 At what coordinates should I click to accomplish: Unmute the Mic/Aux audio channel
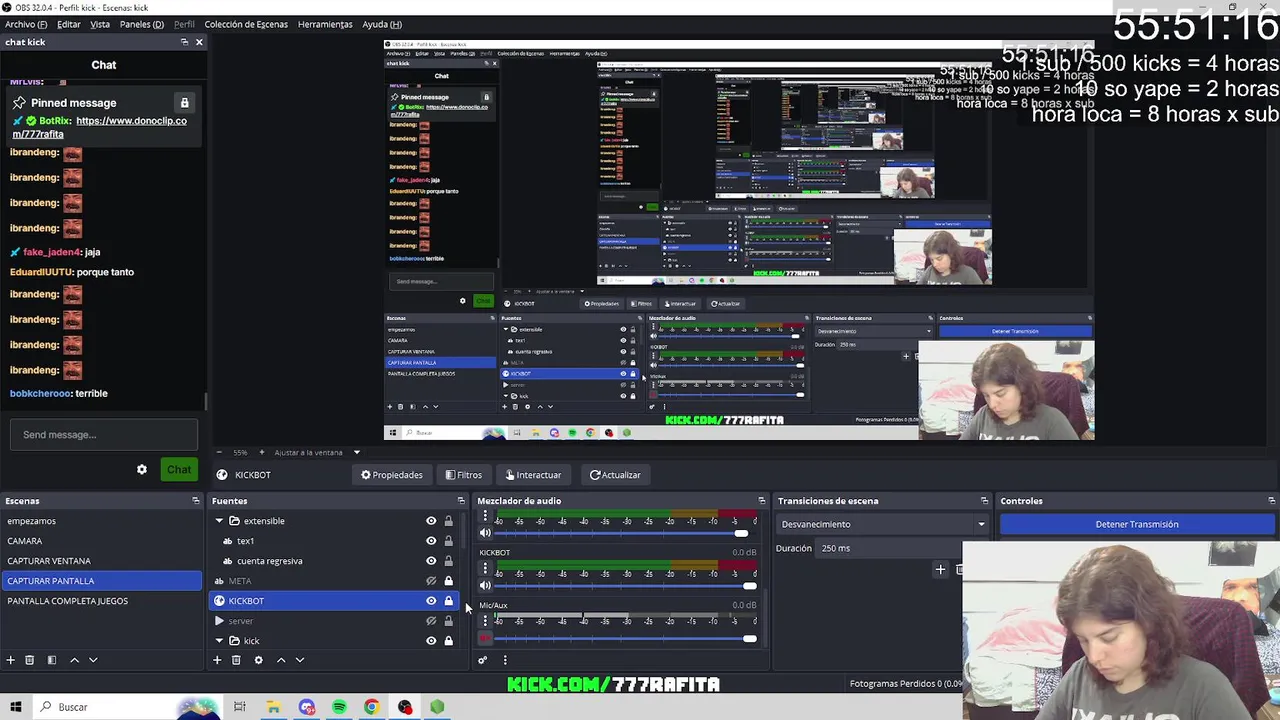(486, 638)
